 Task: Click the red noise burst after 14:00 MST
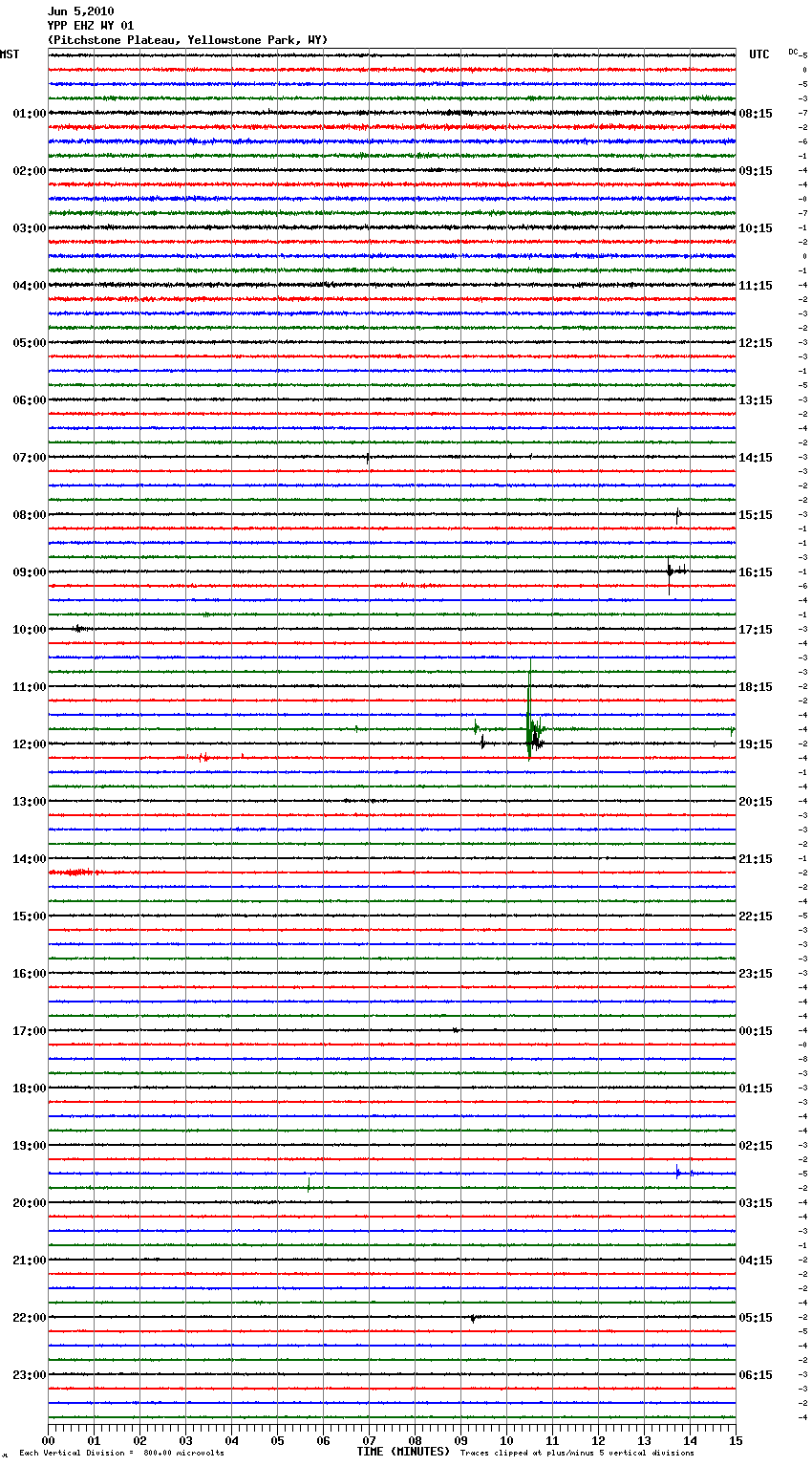pyautogui.click(x=73, y=873)
